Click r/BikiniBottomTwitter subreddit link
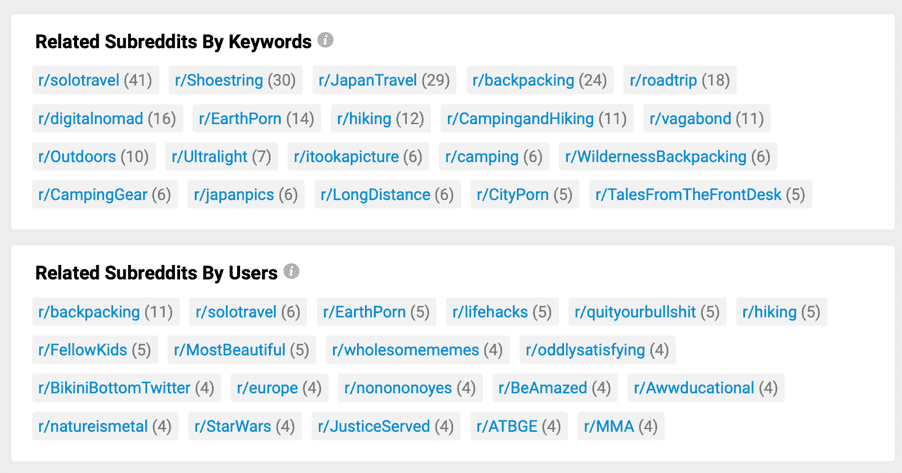The height and width of the screenshot is (473, 902). 115,388
